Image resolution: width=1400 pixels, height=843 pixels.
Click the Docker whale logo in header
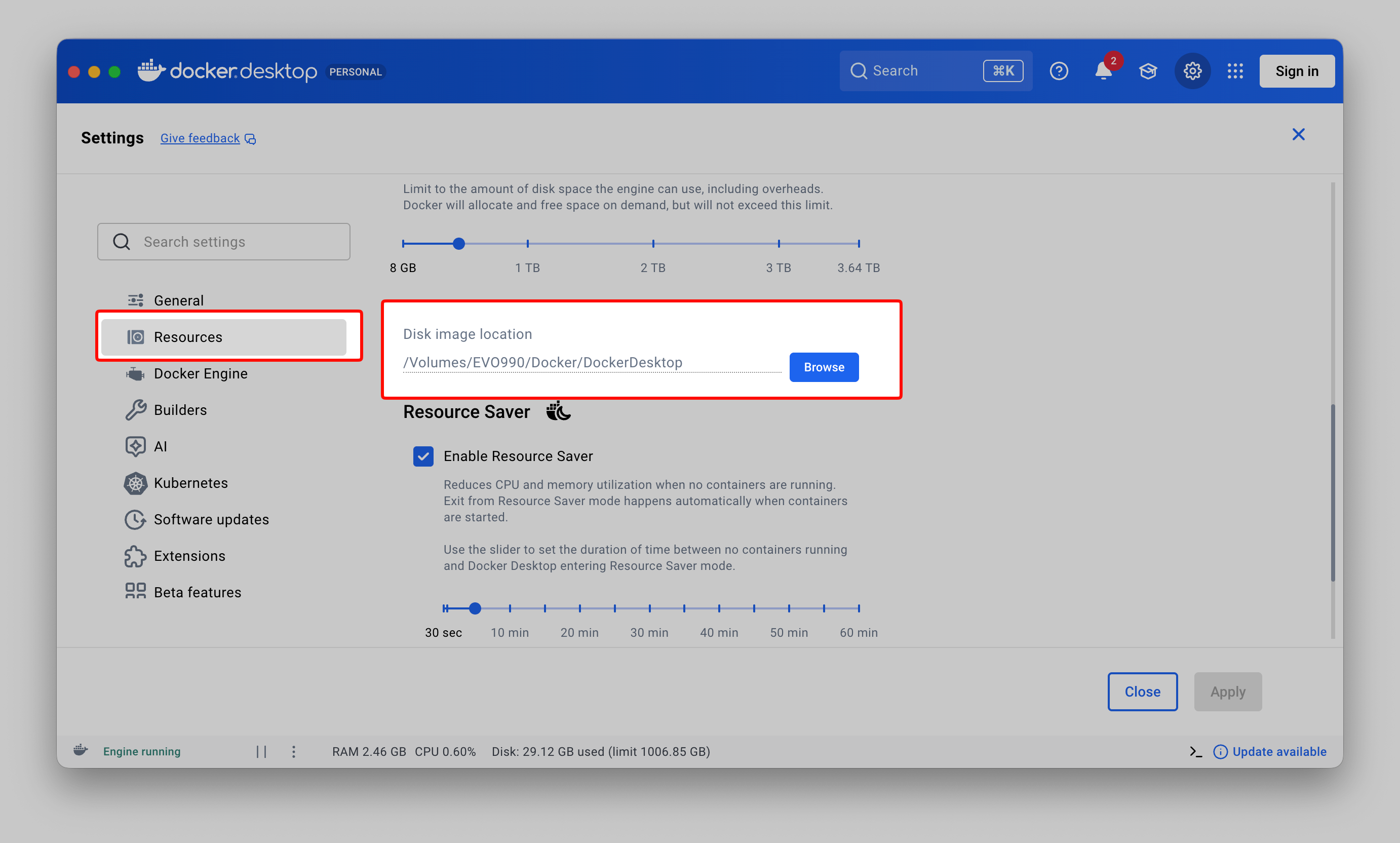tap(150, 70)
